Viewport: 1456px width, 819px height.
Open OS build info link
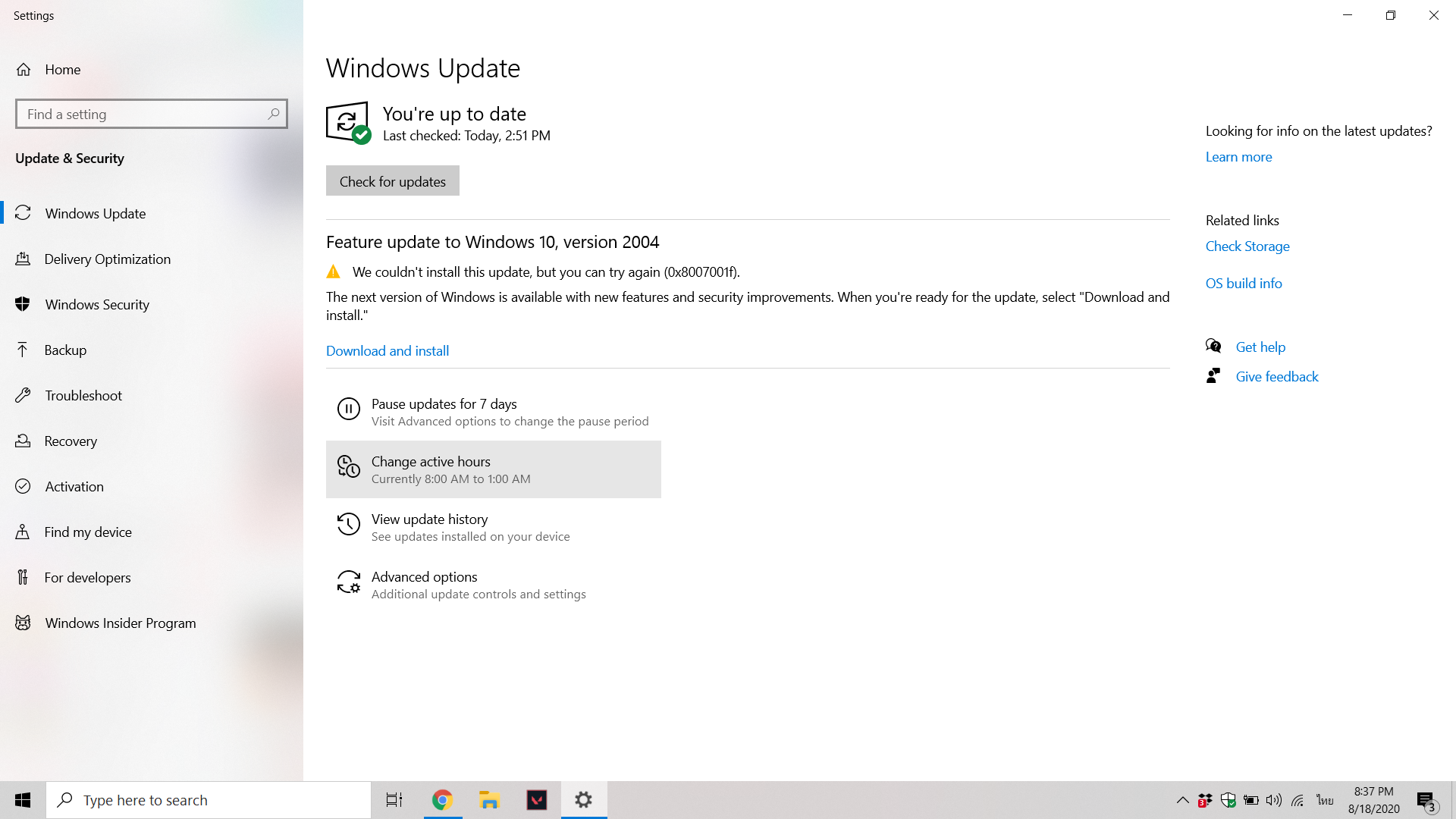[1244, 283]
